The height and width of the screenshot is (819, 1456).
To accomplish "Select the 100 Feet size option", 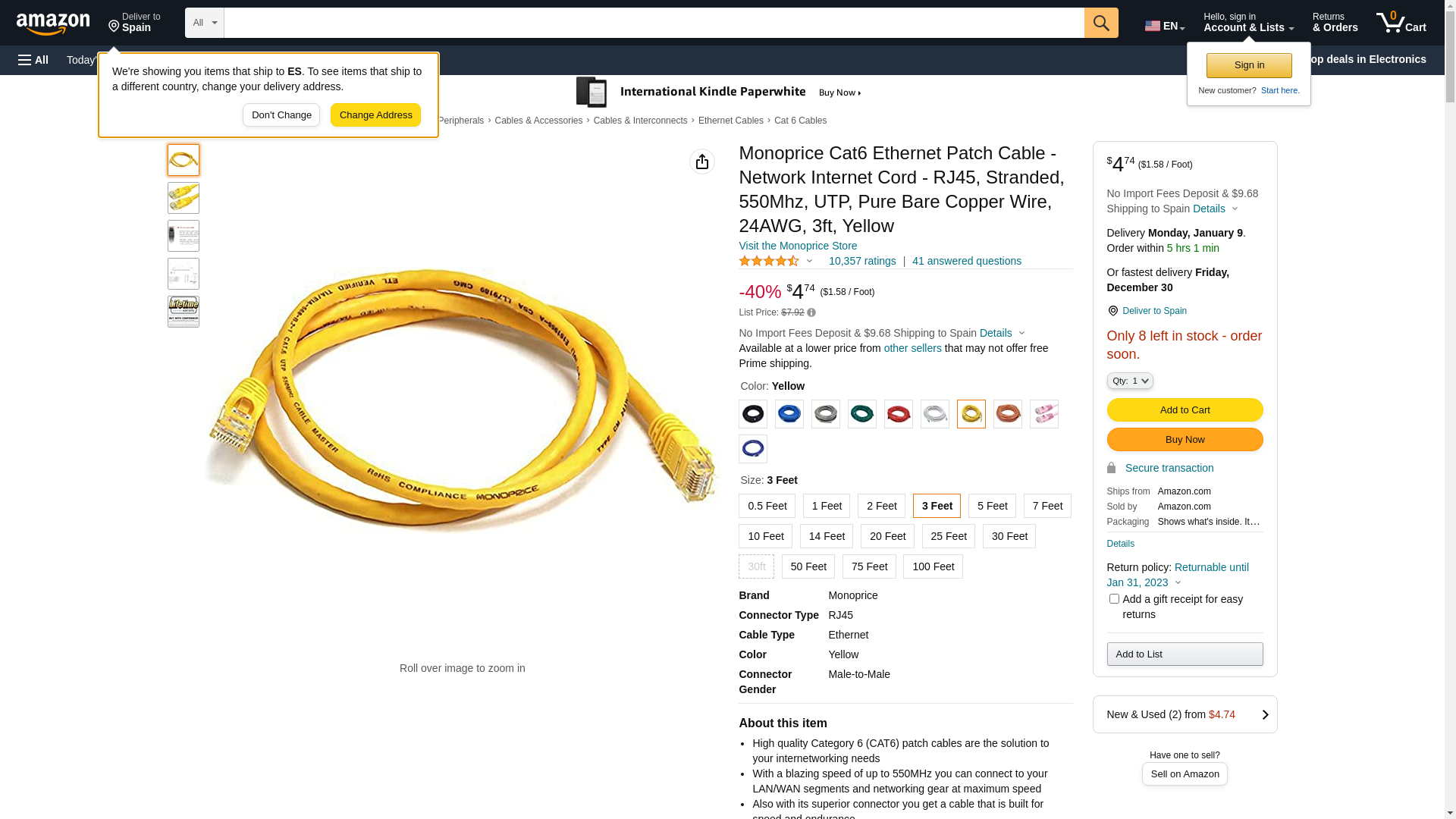I will point(933,566).
